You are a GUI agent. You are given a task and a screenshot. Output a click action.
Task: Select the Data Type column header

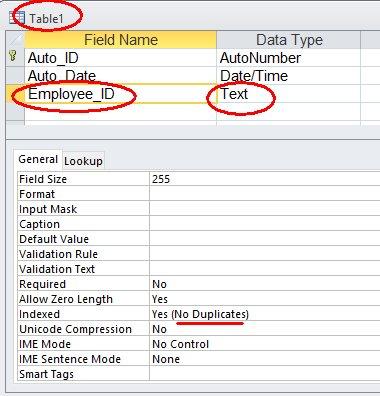pyautogui.click(x=289, y=40)
